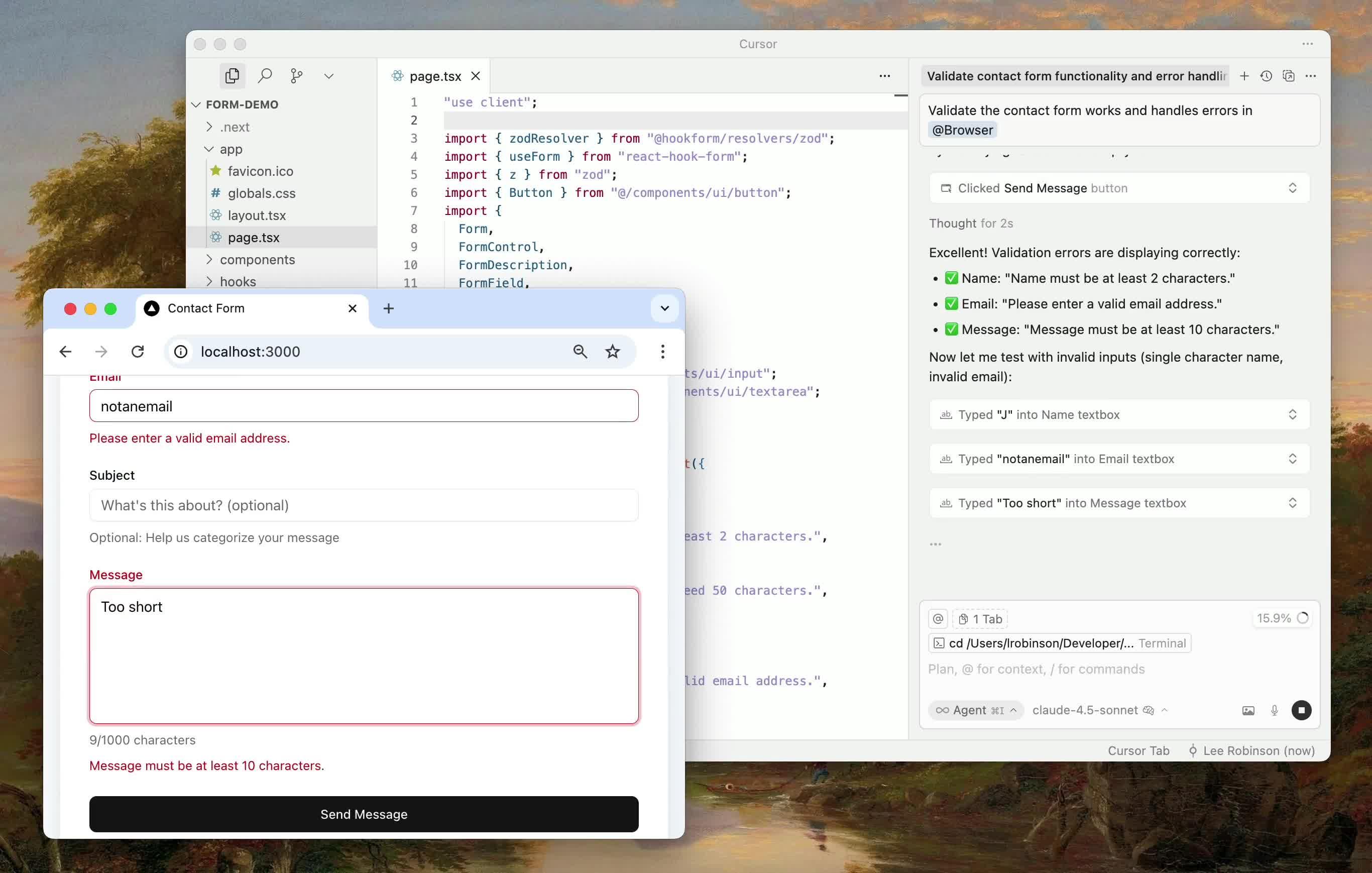1372x873 pixels.
Task: Switch to the page.tsx editor tab
Action: [x=435, y=76]
